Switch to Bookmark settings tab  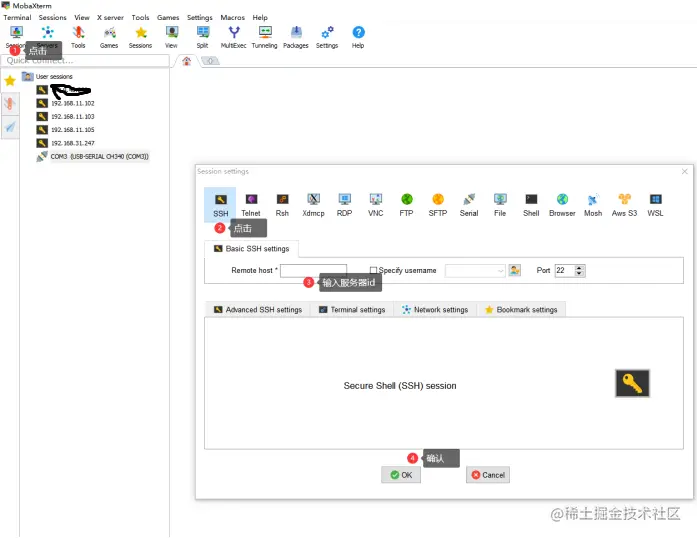click(521, 309)
